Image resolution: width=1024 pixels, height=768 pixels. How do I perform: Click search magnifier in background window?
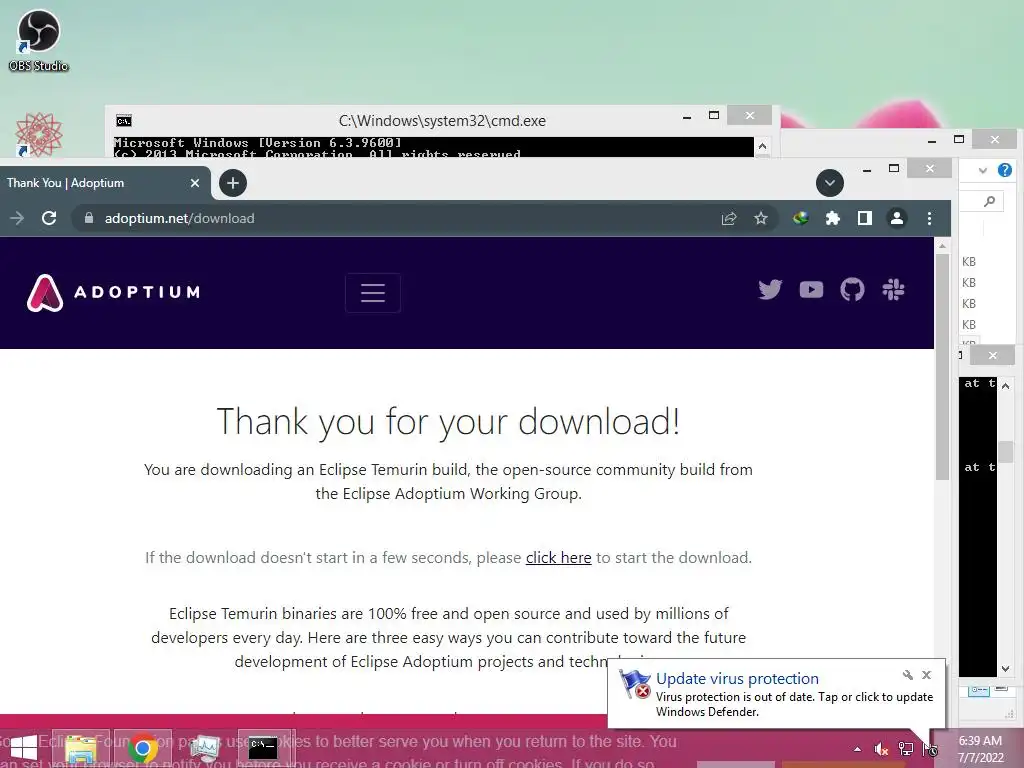click(x=989, y=201)
